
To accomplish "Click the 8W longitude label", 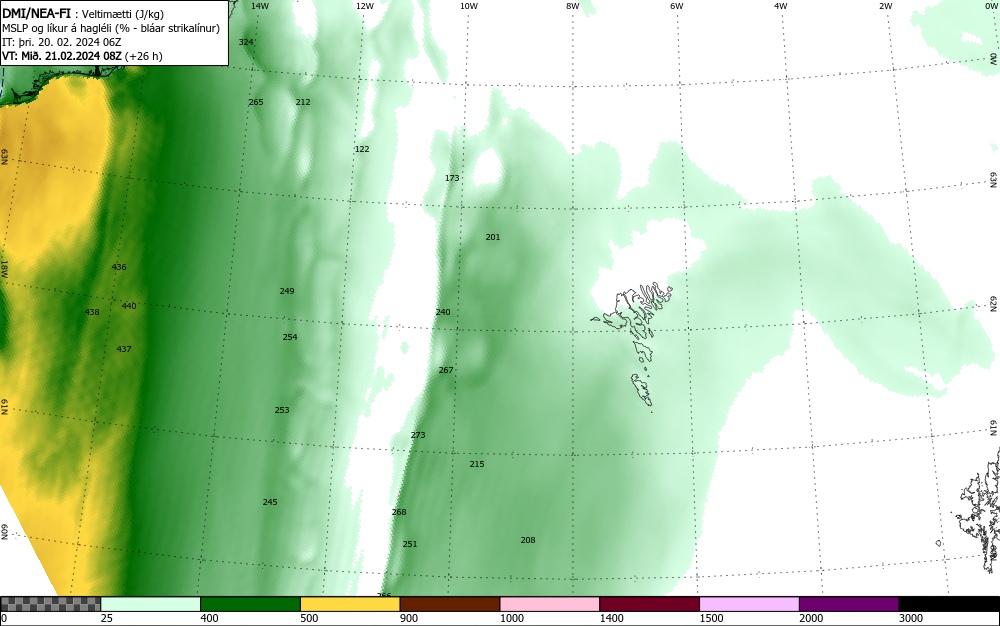I will click(573, 6).
